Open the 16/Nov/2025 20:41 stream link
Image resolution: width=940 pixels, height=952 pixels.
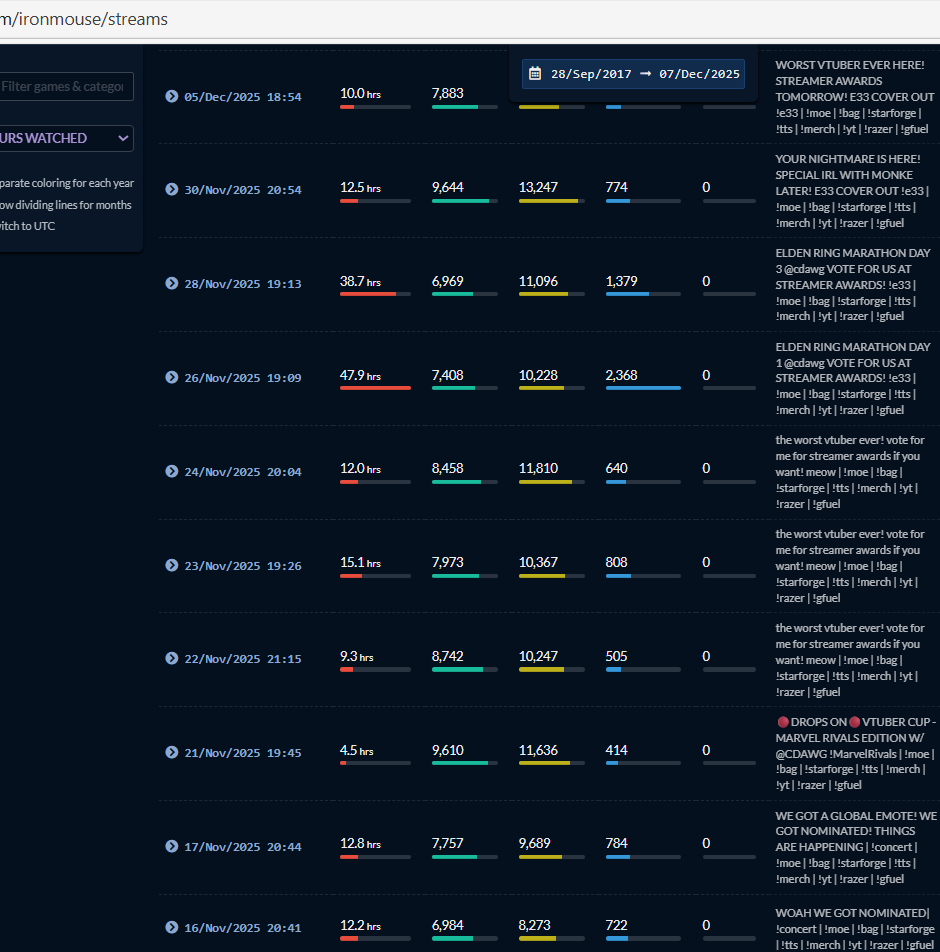pyautogui.click(x=243, y=928)
